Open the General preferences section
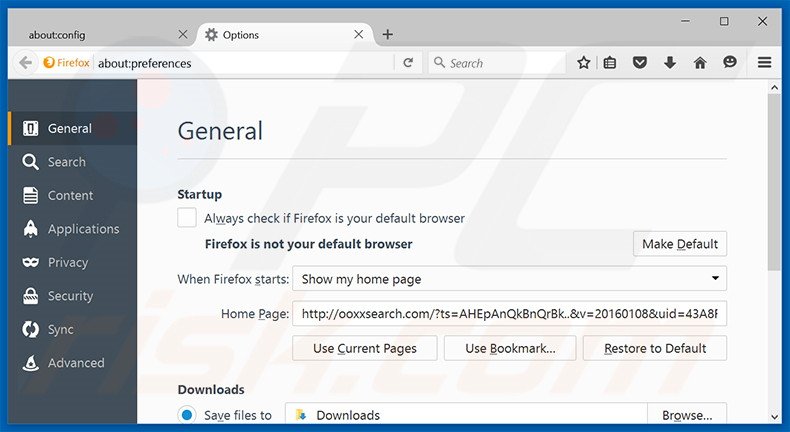This screenshot has height=432, width=790. [x=73, y=129]
